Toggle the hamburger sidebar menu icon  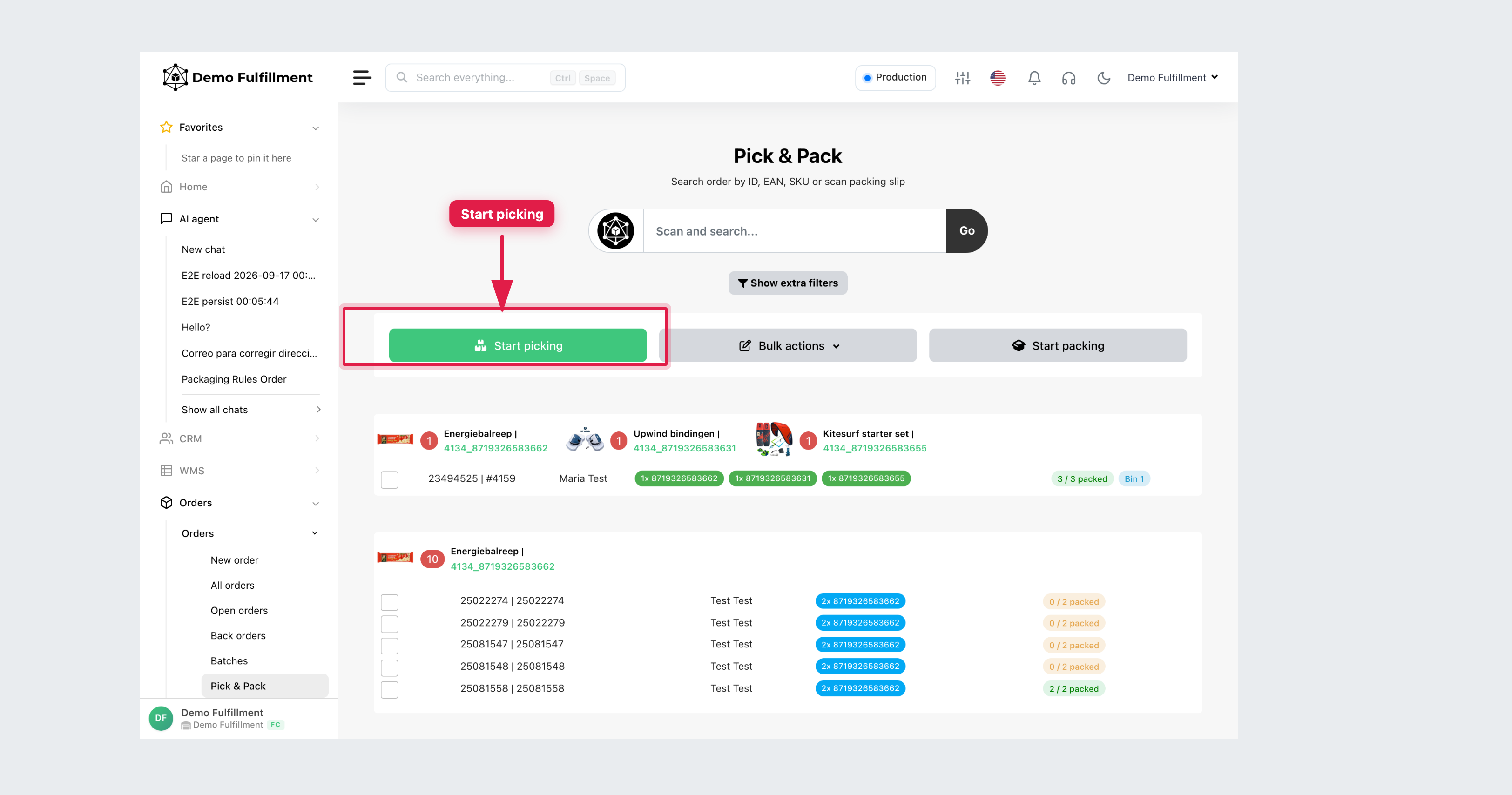(x=362, y=77)
